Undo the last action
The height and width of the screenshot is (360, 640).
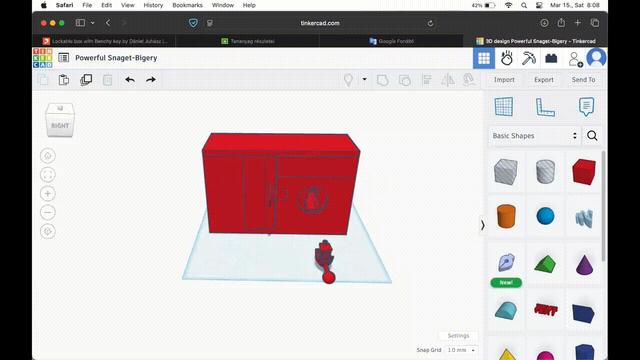[130, 80]
